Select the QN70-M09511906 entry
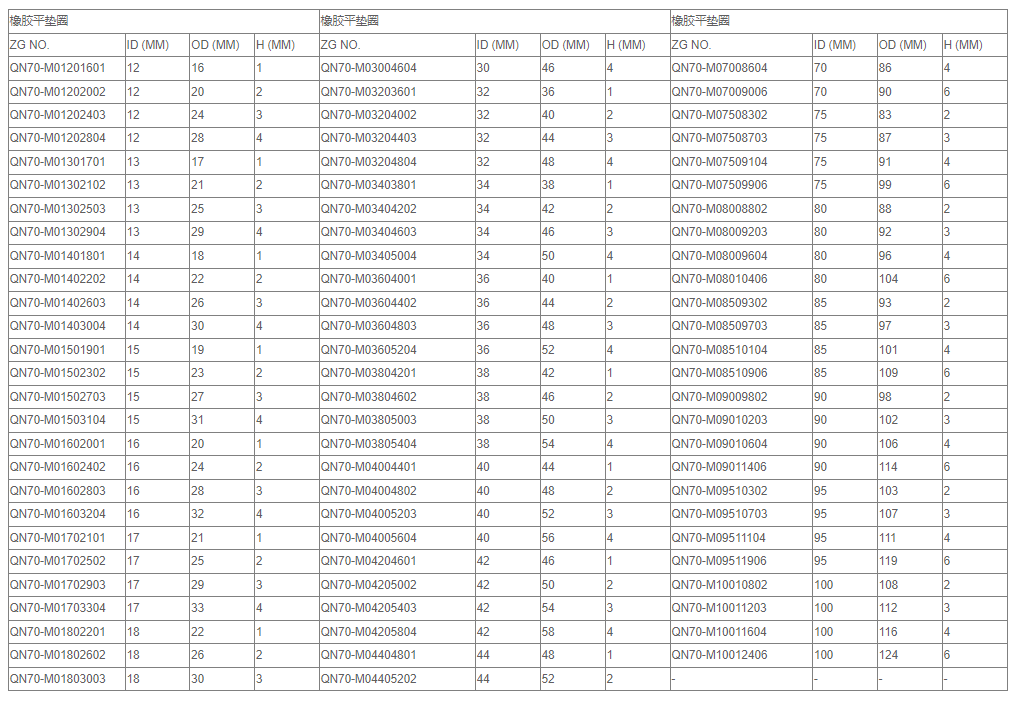 (x=719, y=561)
